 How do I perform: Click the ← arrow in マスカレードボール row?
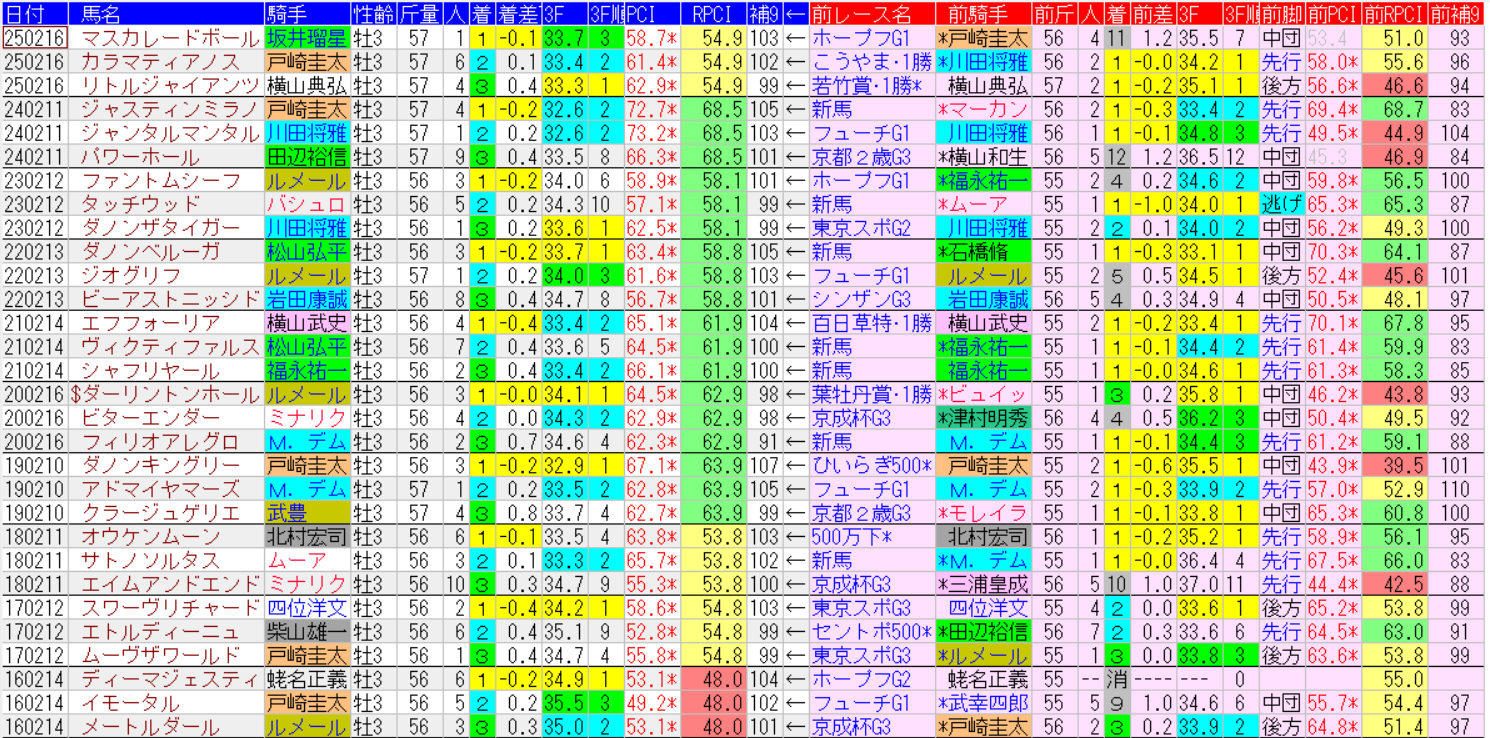coord(796,38)
